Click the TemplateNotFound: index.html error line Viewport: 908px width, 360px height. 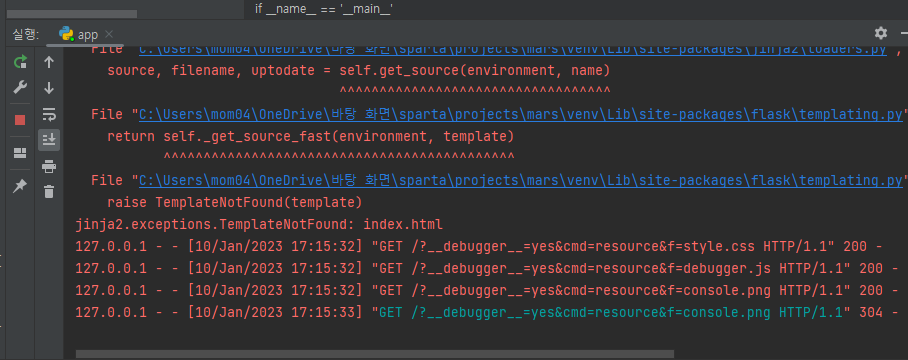259,225
